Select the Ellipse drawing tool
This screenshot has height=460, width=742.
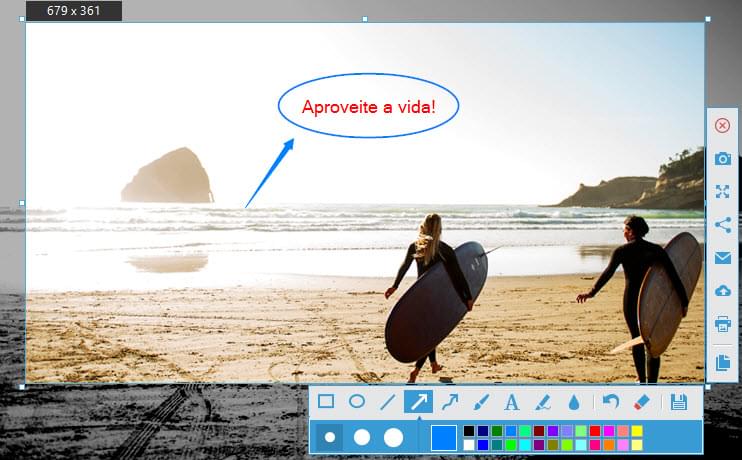[356, 402]
